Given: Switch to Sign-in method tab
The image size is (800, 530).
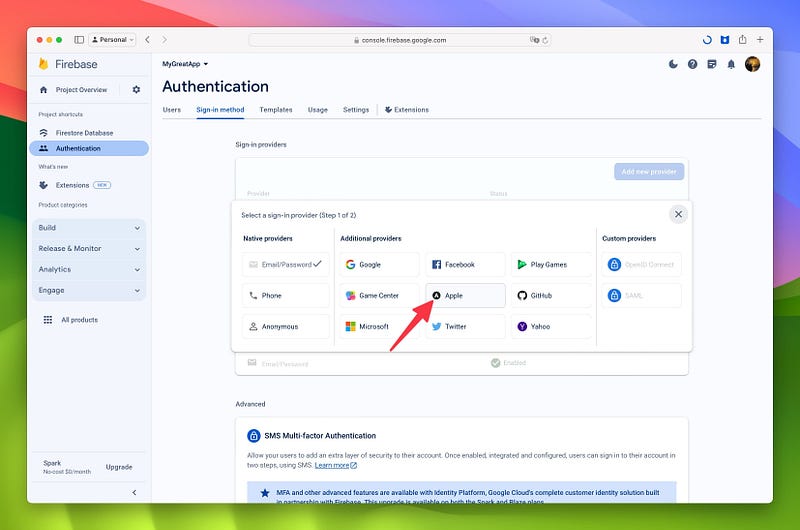Looking at the screenshot, I should point(220,110).
